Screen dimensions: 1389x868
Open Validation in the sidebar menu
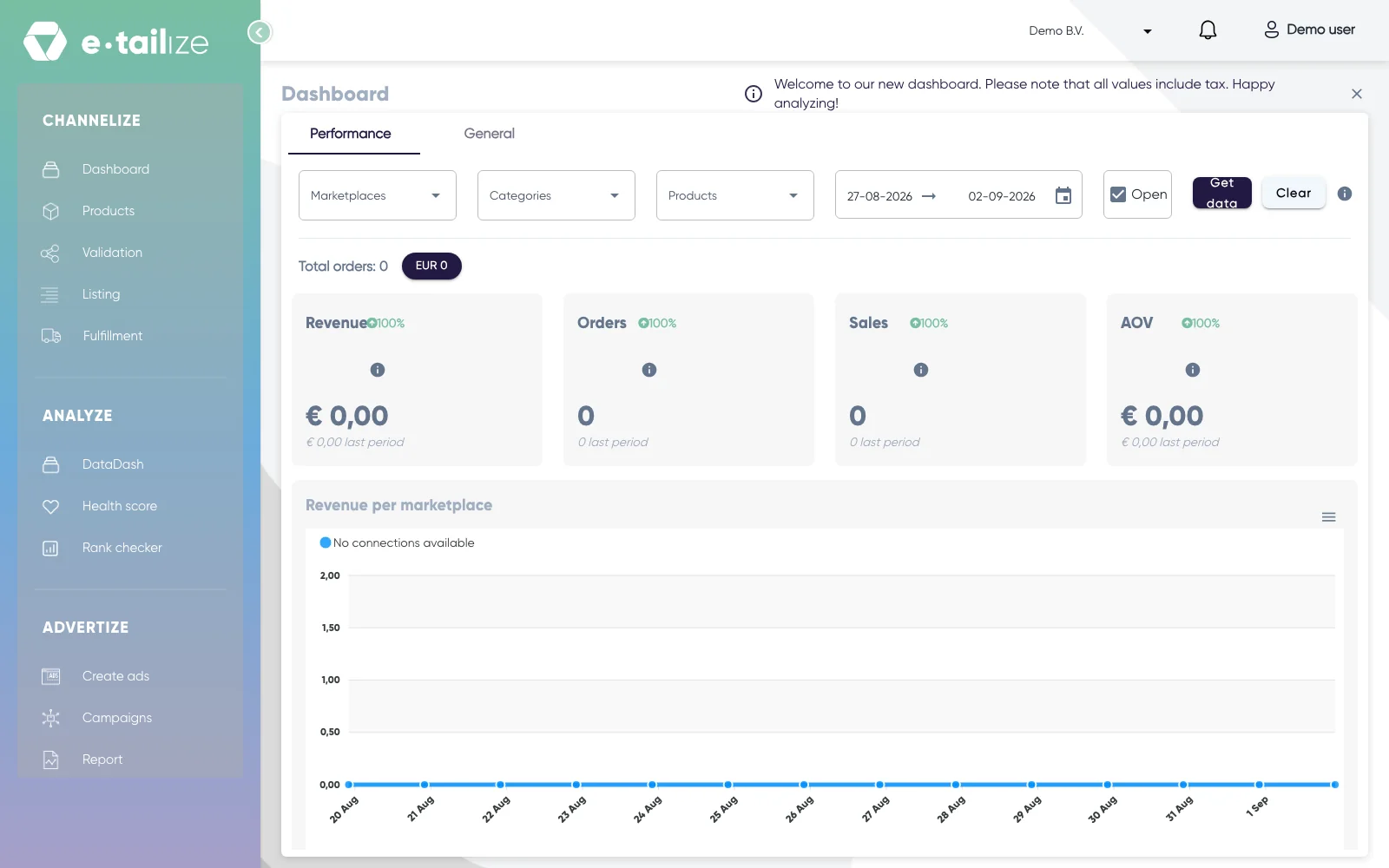click(x=112, y=253)
